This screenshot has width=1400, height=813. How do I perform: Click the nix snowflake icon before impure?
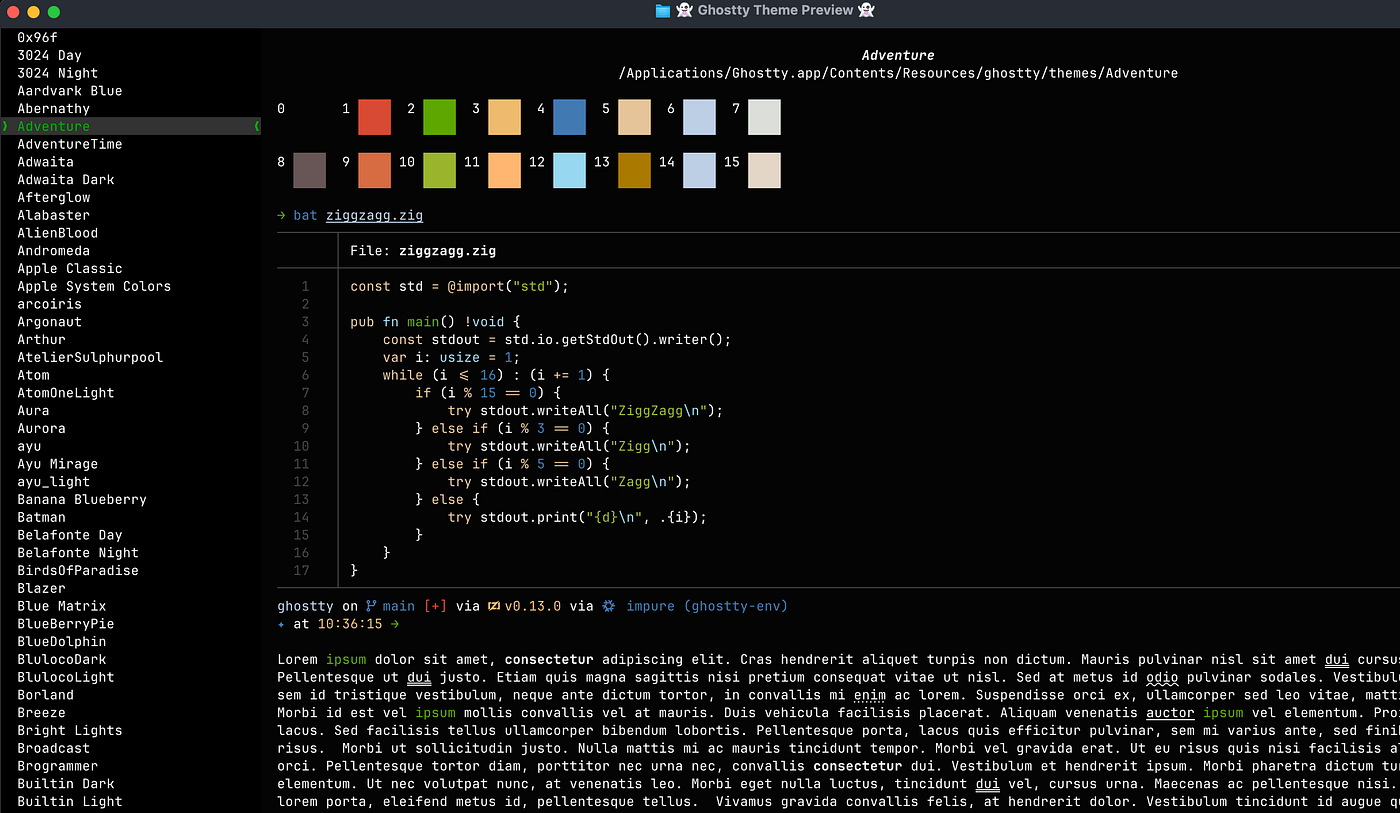(x=608, y=606)
